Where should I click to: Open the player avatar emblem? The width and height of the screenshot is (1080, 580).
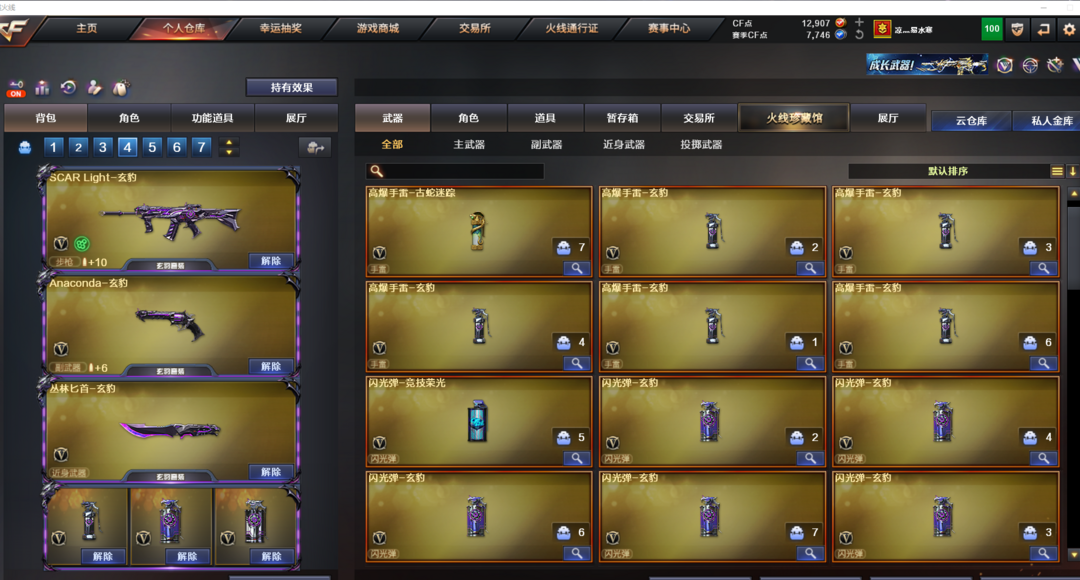click(x=882, y=29)
